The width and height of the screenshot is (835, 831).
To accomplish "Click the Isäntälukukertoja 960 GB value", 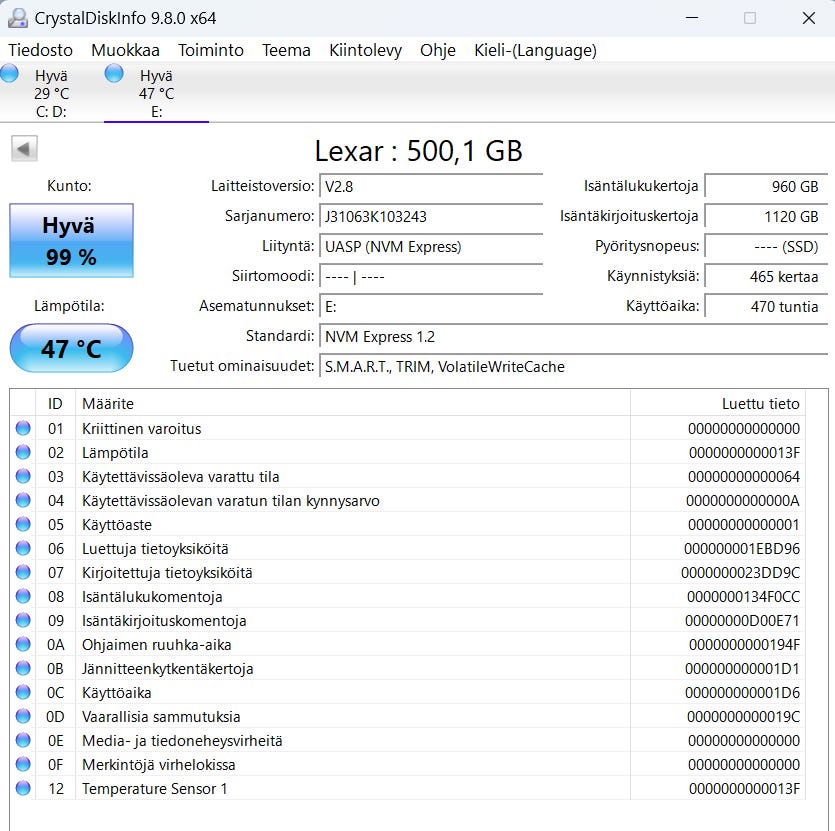I will click(x=766, y=187).
